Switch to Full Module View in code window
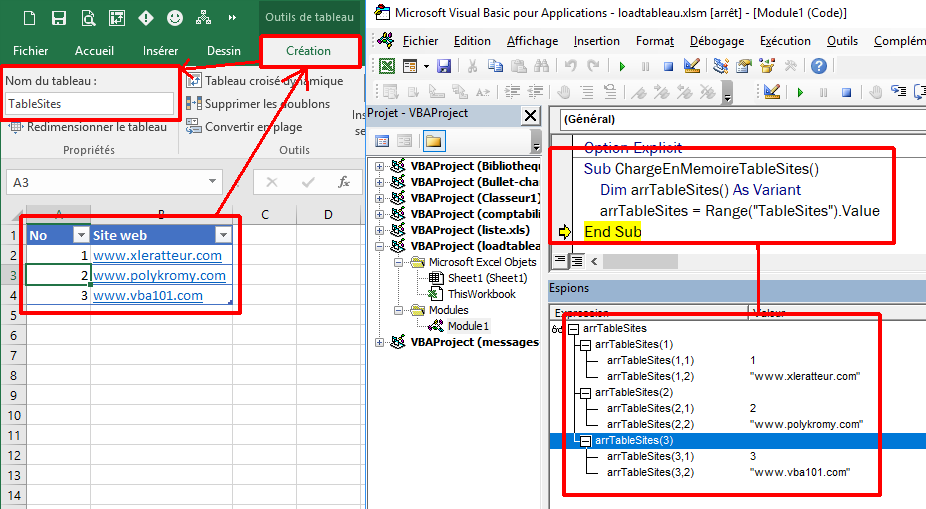This screenshot has height=509, width=926. (x=576, y=260)
